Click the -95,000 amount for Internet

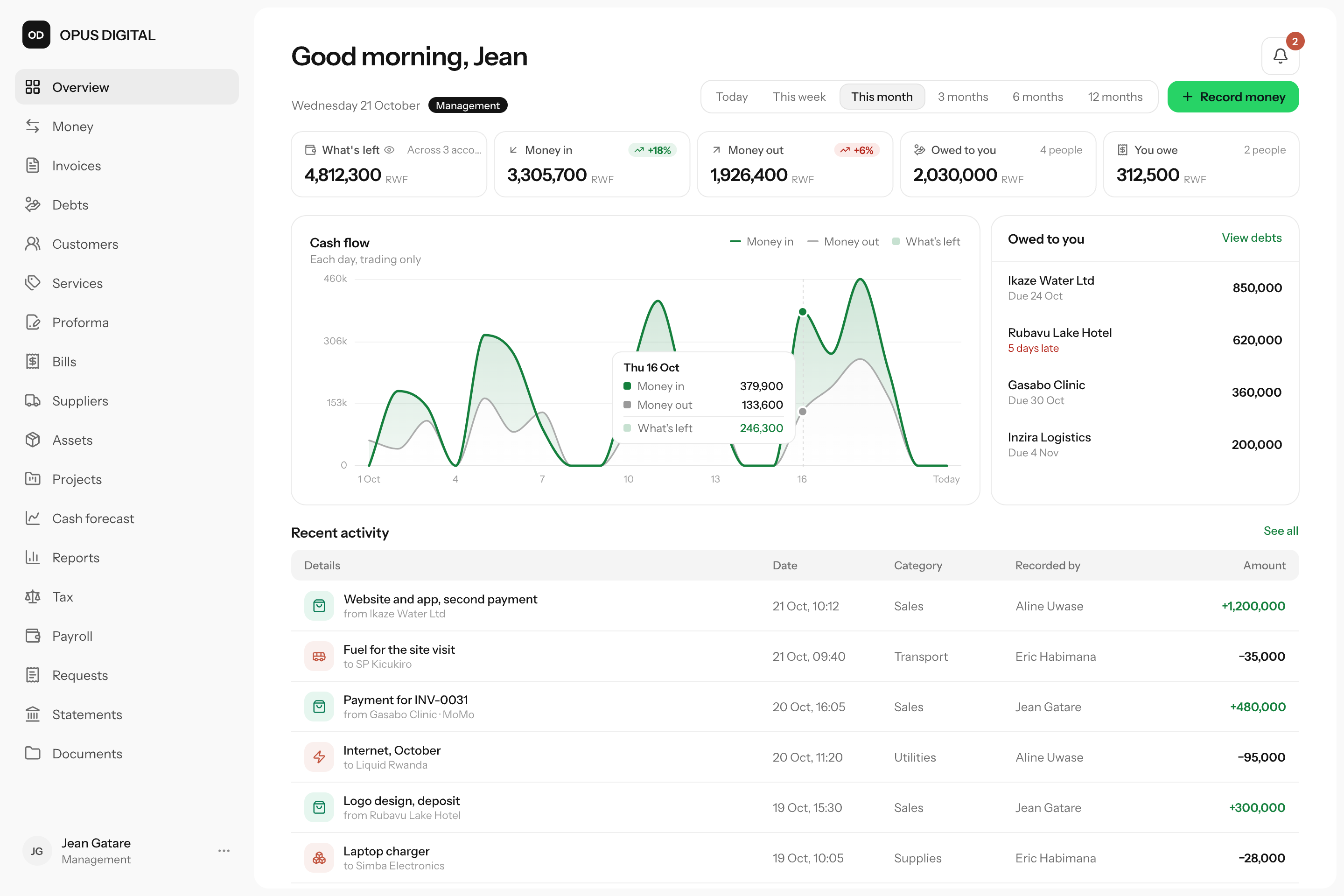pos(1261,757)
